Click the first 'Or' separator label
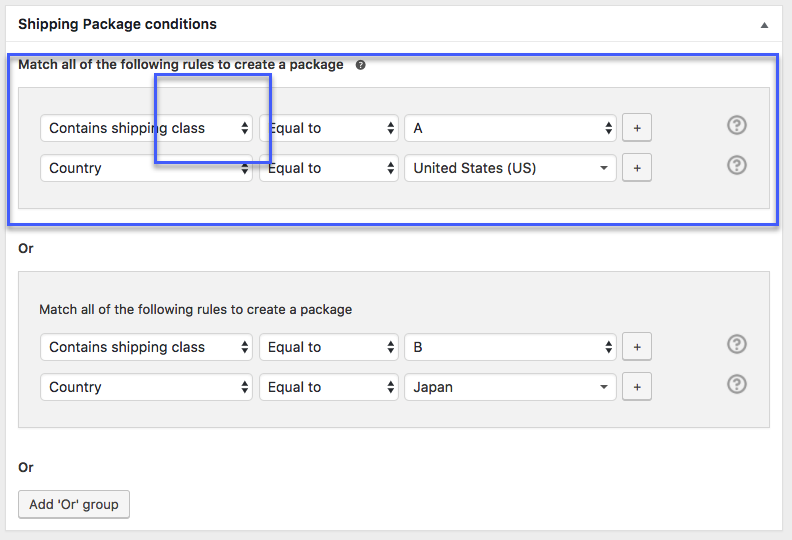 (26, 249)
